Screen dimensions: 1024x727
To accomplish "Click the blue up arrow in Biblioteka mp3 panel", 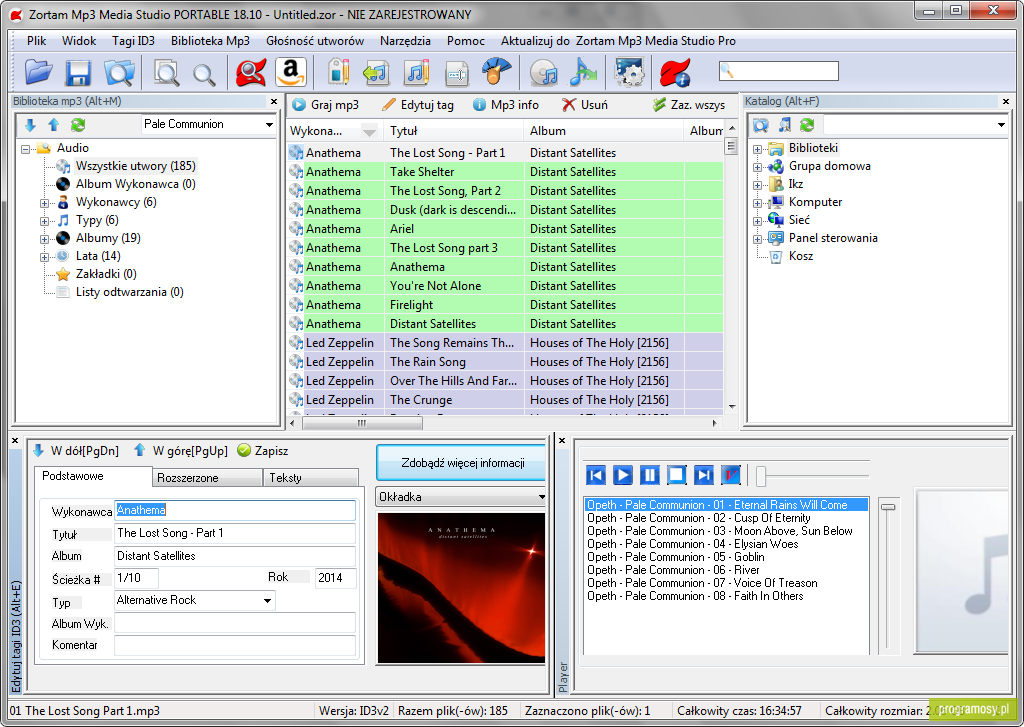I will (x=54, y=125).
